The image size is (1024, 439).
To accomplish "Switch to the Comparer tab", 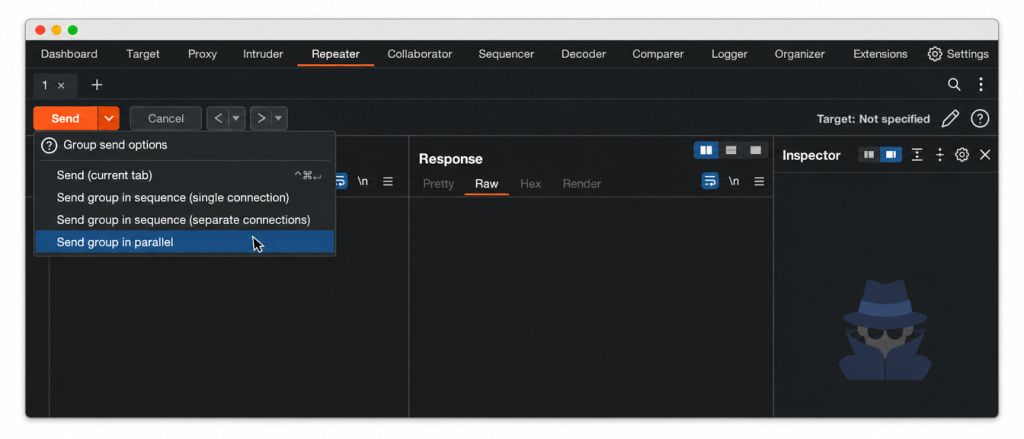I will point(658,54).
